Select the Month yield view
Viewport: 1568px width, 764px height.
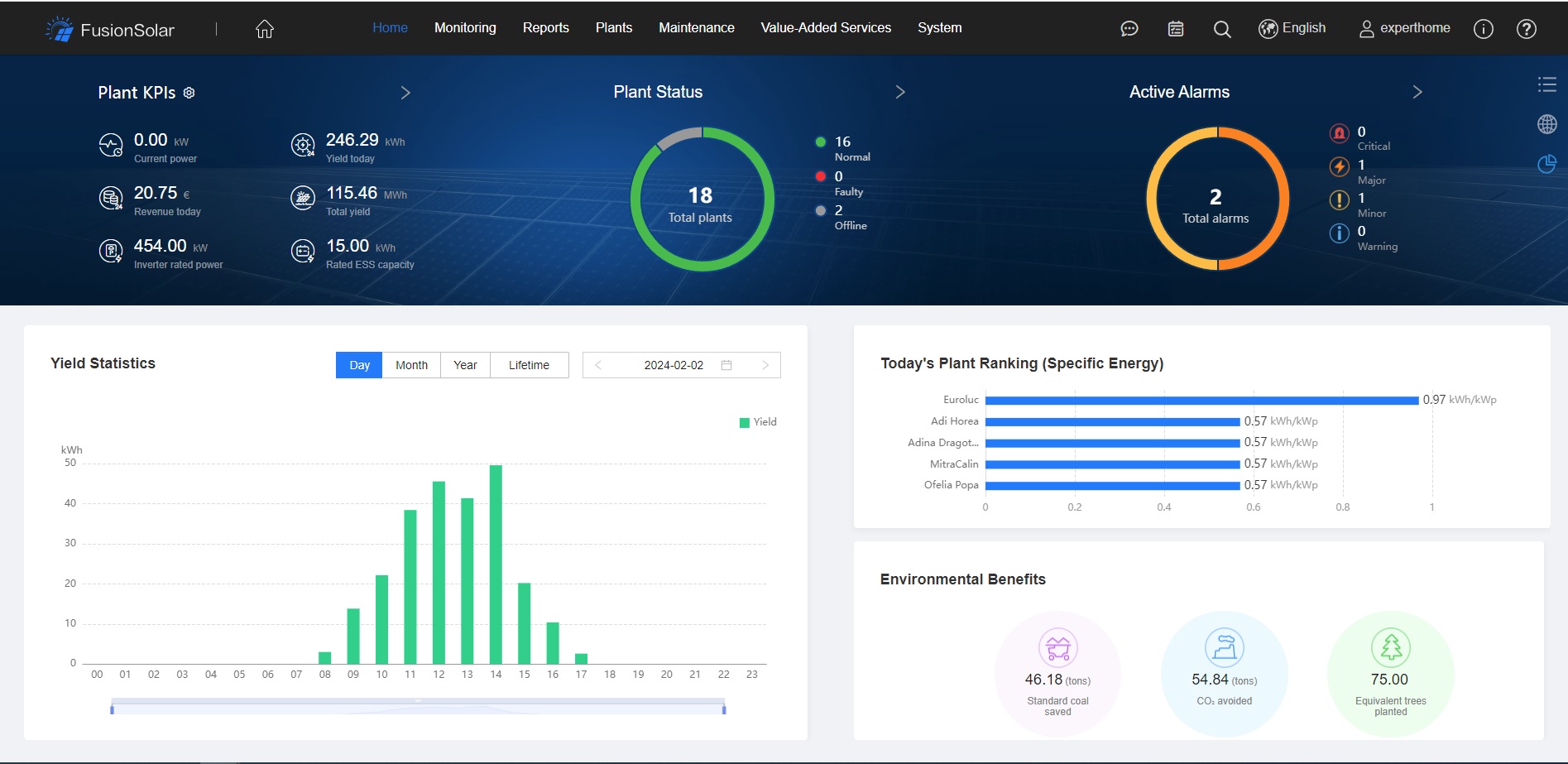[411, 365]
